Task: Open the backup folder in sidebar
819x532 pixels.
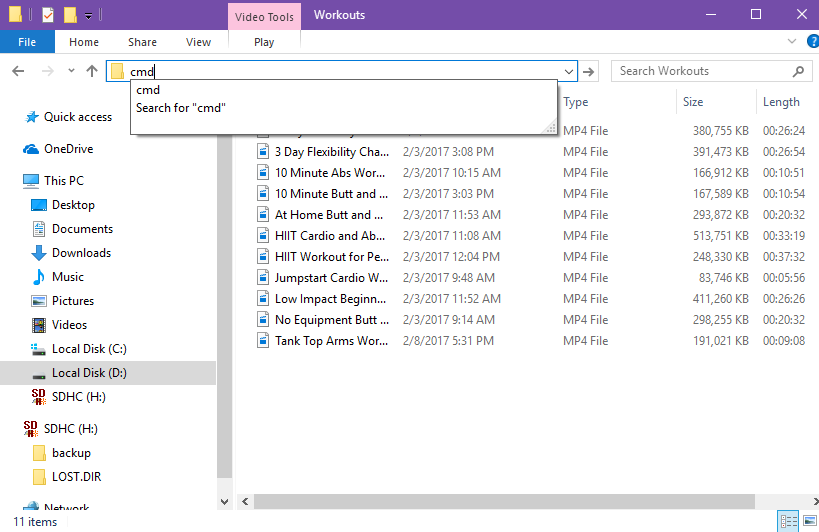Action: (71, 453)
